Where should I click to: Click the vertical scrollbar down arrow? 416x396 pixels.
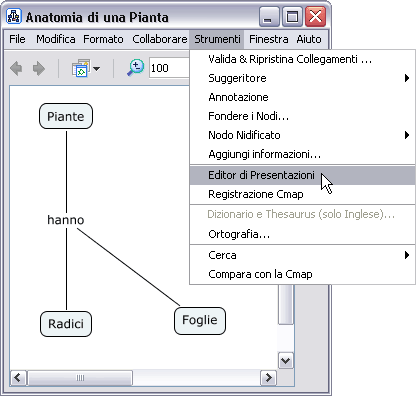(286, 360)
